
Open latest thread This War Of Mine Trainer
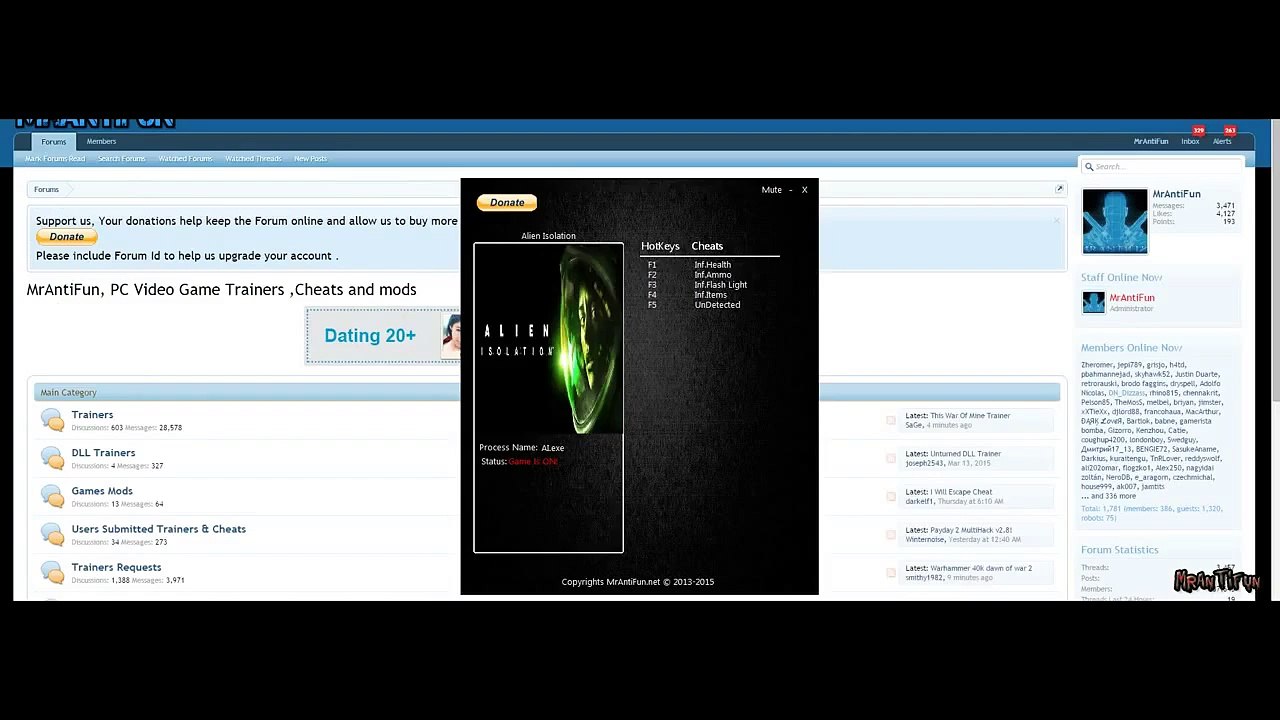click(970, 416)
